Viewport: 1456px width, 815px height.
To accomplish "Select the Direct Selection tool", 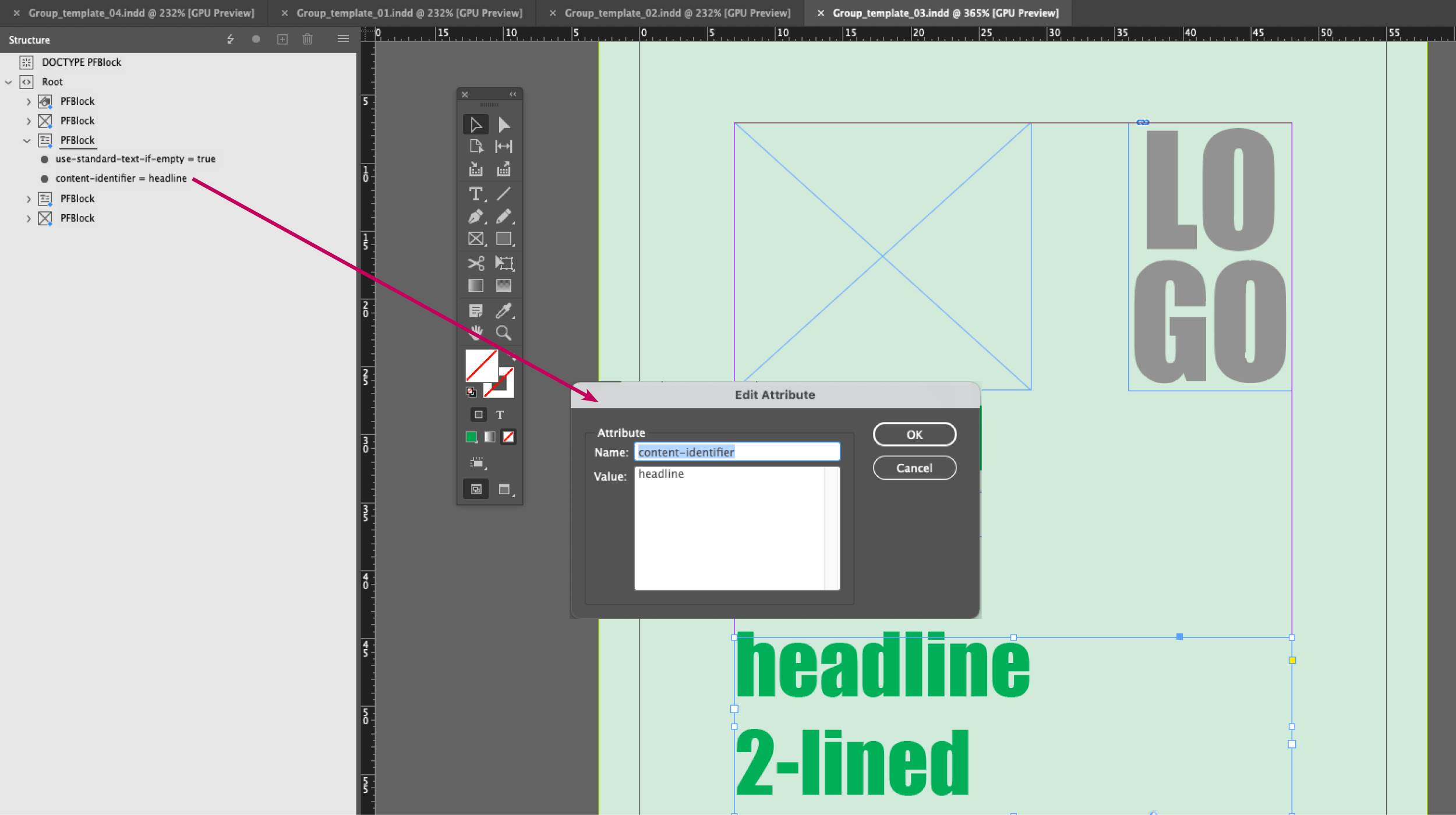I will (504, 125).
